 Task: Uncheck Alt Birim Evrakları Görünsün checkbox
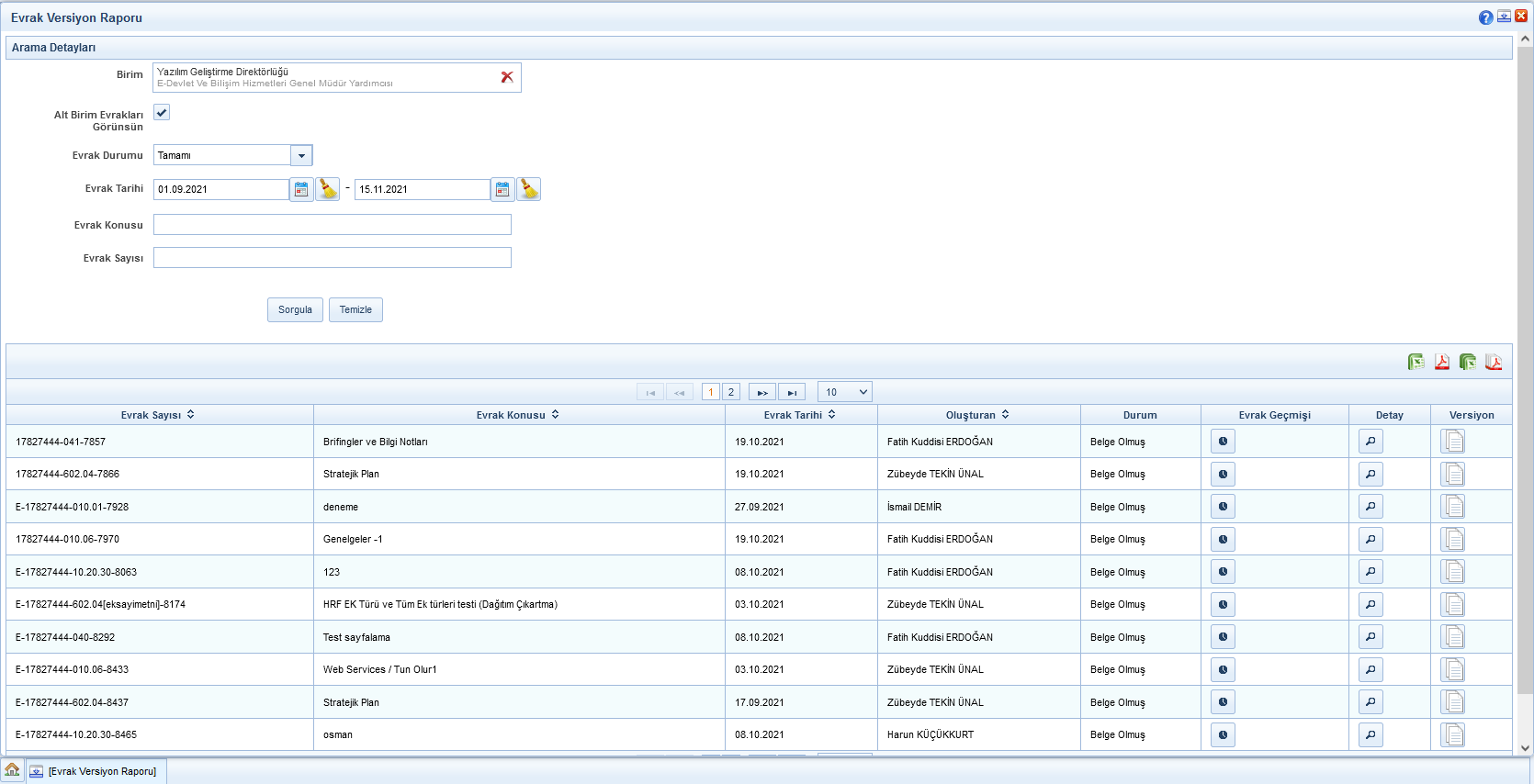coord(162,112)
